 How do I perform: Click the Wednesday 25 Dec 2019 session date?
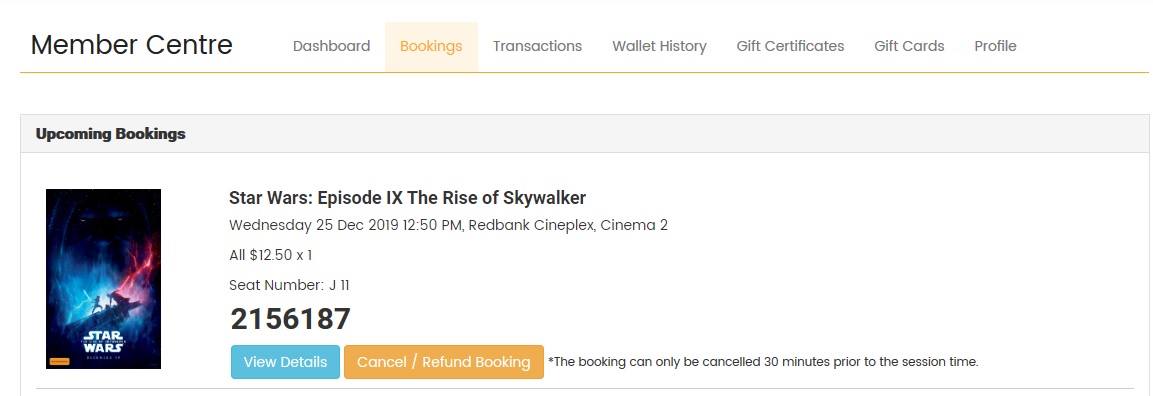tap(314, 225)
